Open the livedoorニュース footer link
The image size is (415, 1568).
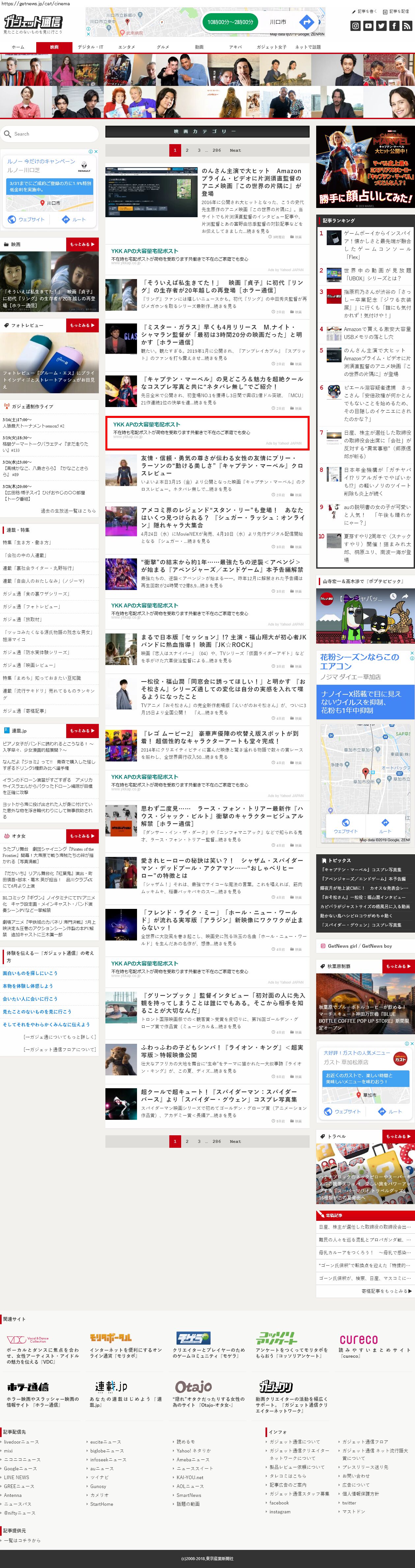(21, 1441)
